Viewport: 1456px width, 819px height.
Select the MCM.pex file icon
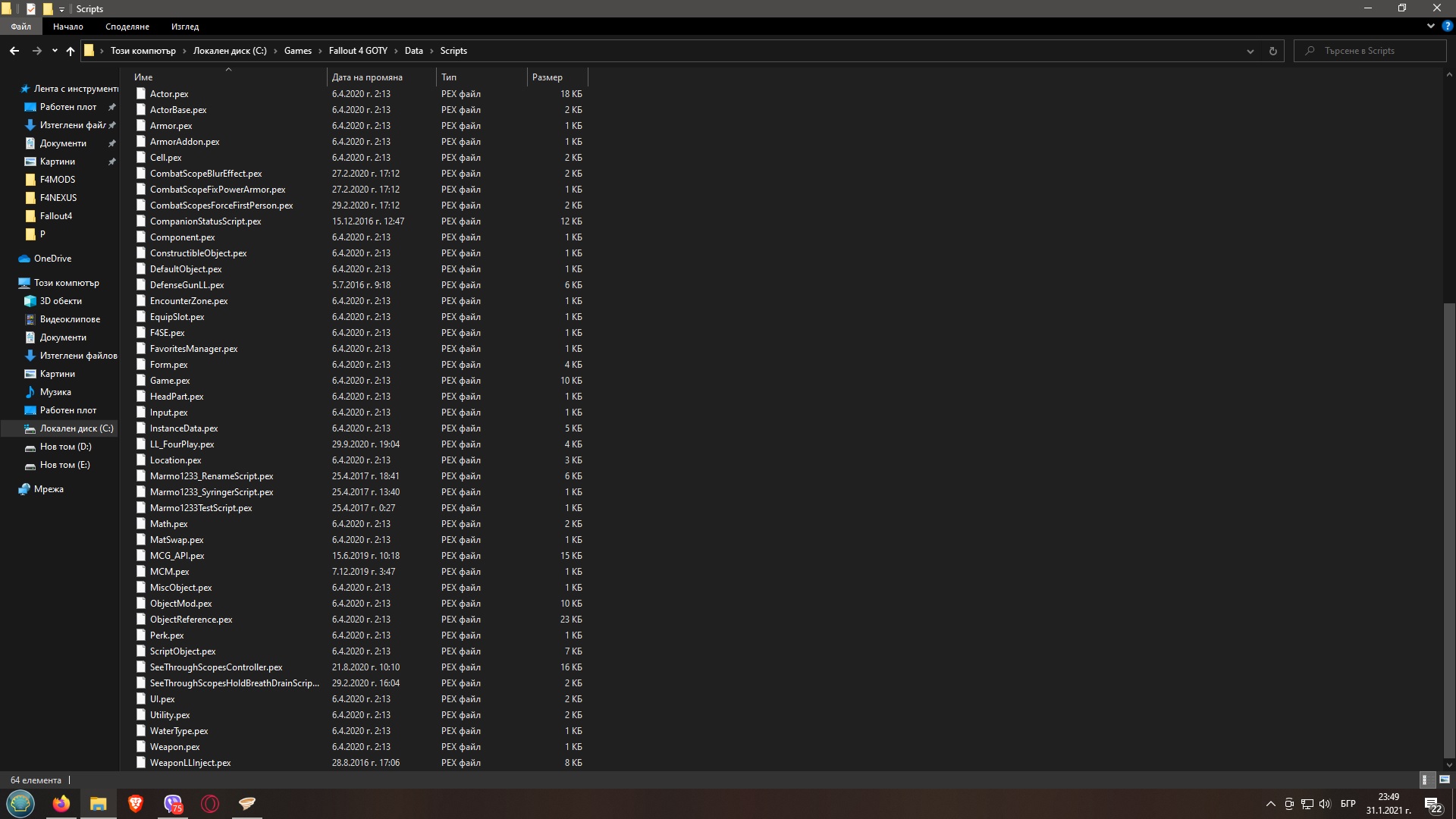(x=140, y=572)
